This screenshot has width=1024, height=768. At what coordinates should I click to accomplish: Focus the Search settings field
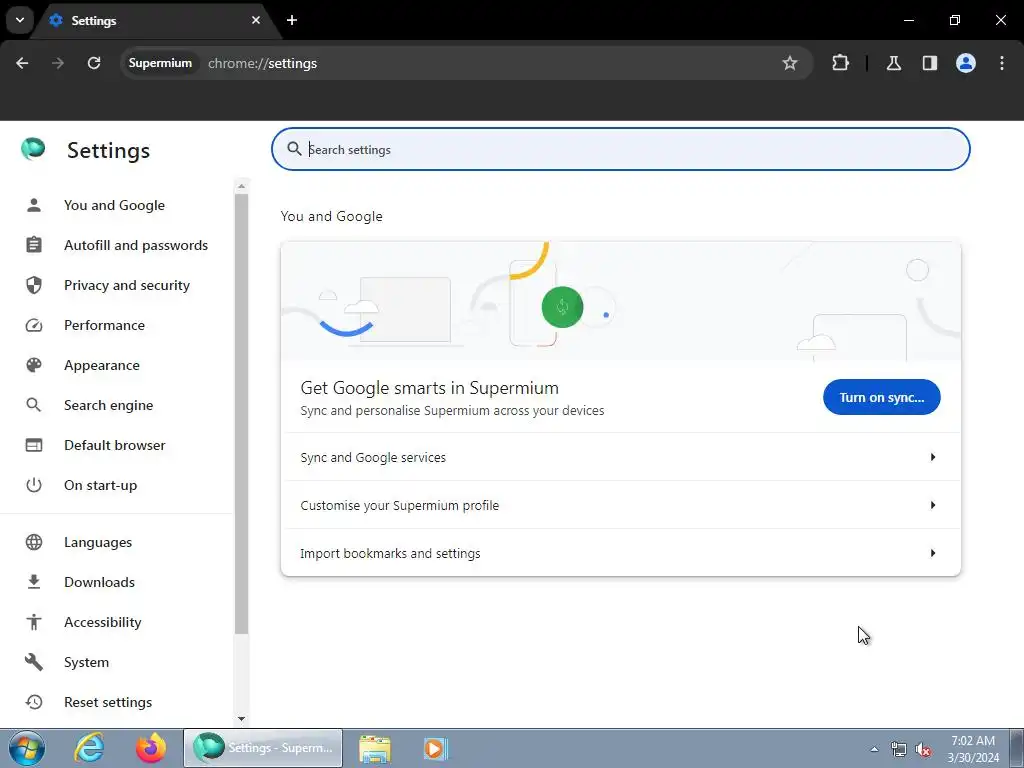pos(620,149)
